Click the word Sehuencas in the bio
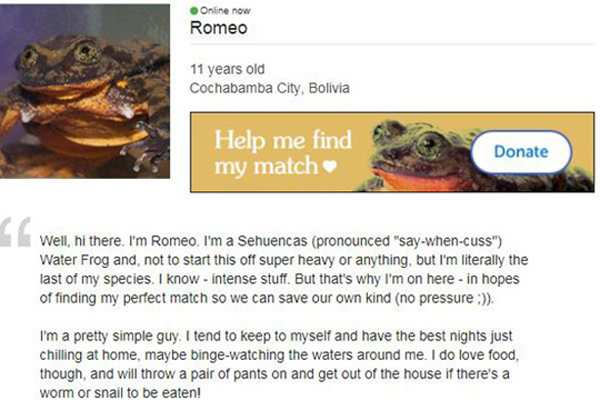The width and height of the screenshot is (600, 400). pos(272,241)
